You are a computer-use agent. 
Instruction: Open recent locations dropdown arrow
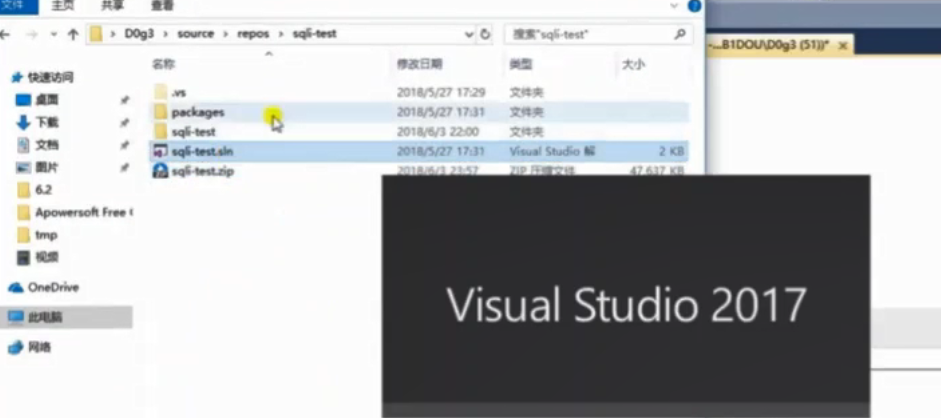[x=53, y=34]
